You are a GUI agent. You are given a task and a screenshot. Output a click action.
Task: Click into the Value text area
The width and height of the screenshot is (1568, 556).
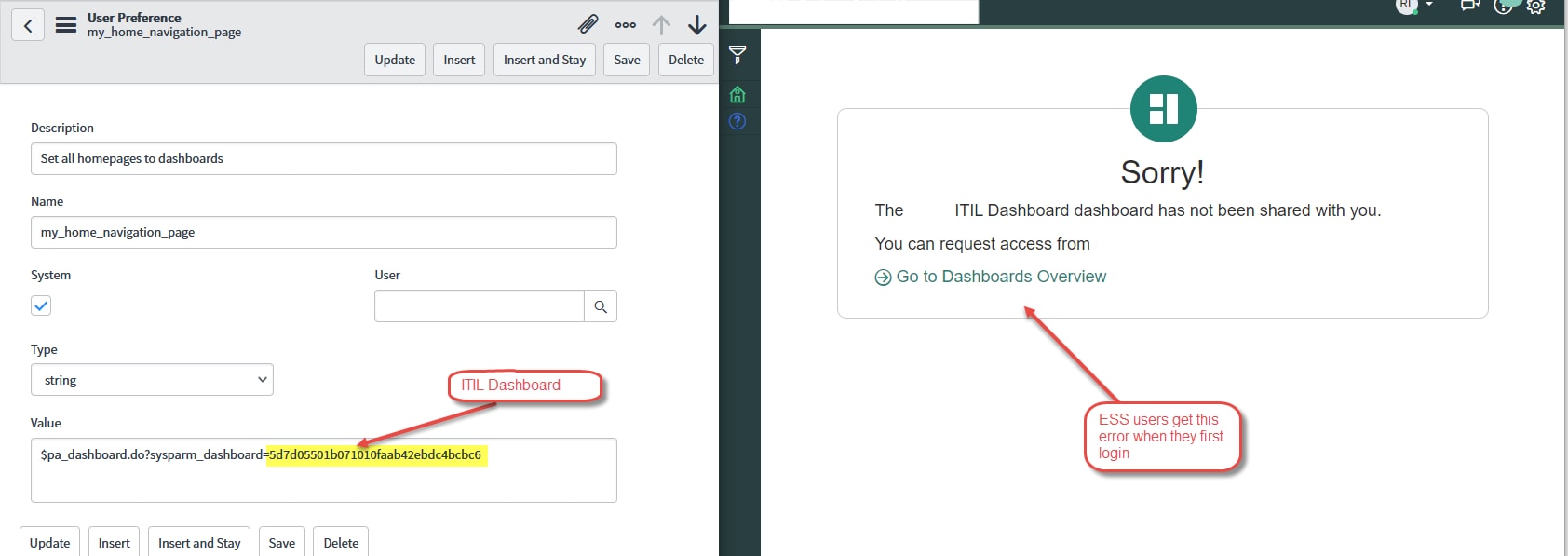click(324, 470)
